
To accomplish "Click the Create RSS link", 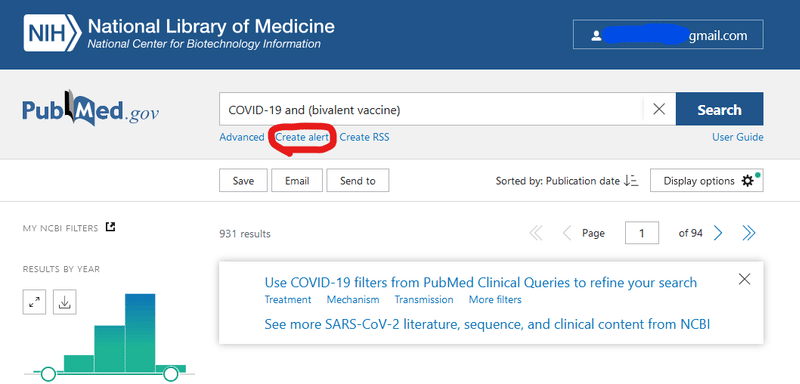I will pos(364,137).
